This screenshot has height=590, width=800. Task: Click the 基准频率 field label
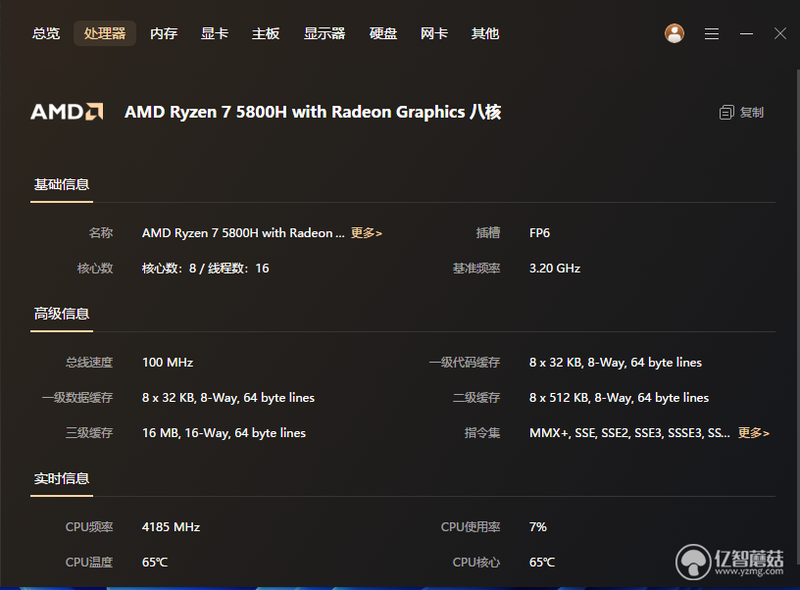pos(476,268)
